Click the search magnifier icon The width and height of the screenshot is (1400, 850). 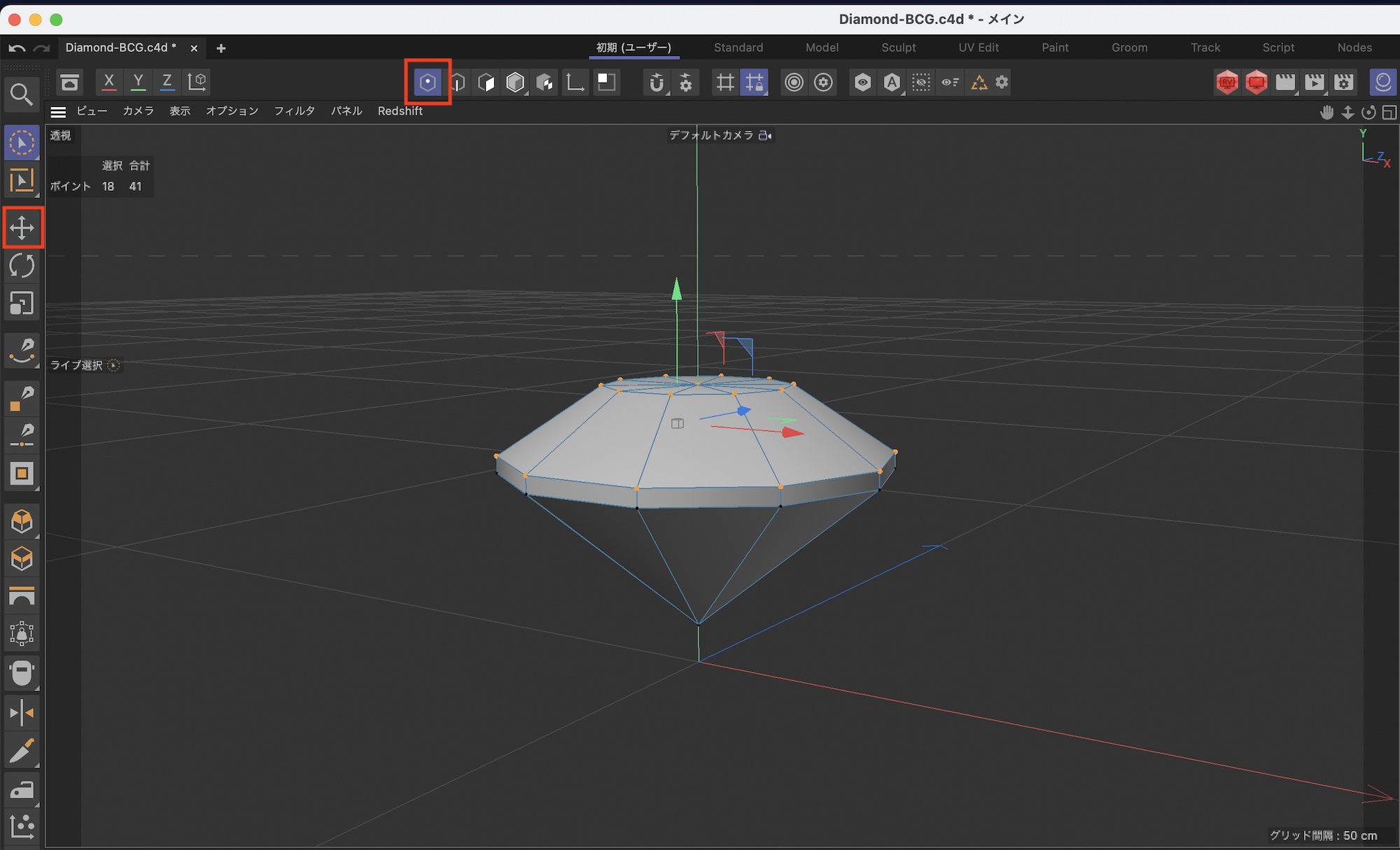tap(22, 94)
